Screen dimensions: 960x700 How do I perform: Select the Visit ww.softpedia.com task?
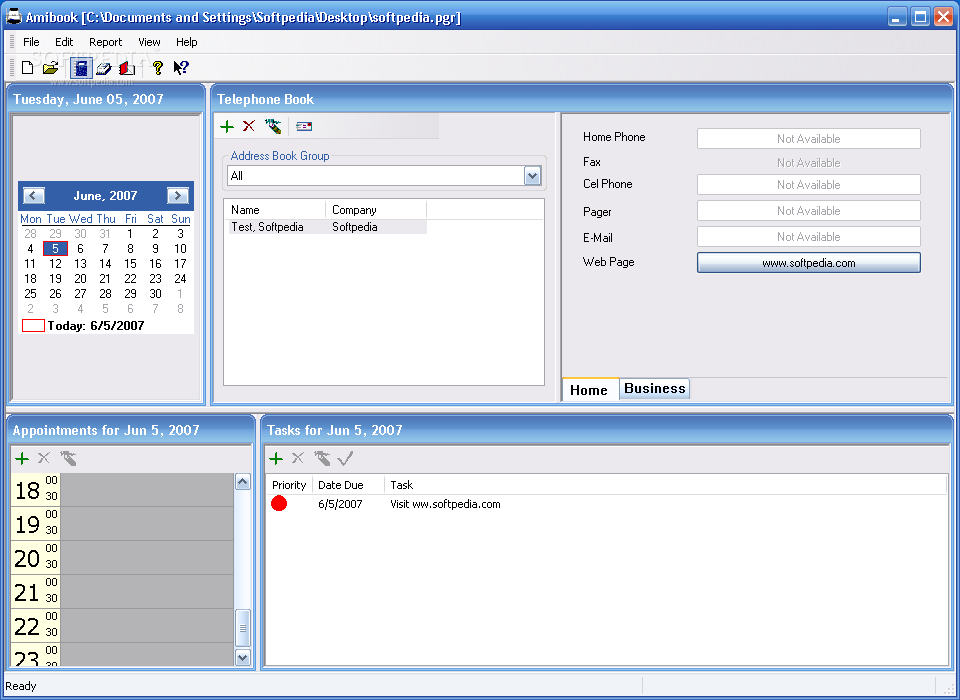coord(445,504)
